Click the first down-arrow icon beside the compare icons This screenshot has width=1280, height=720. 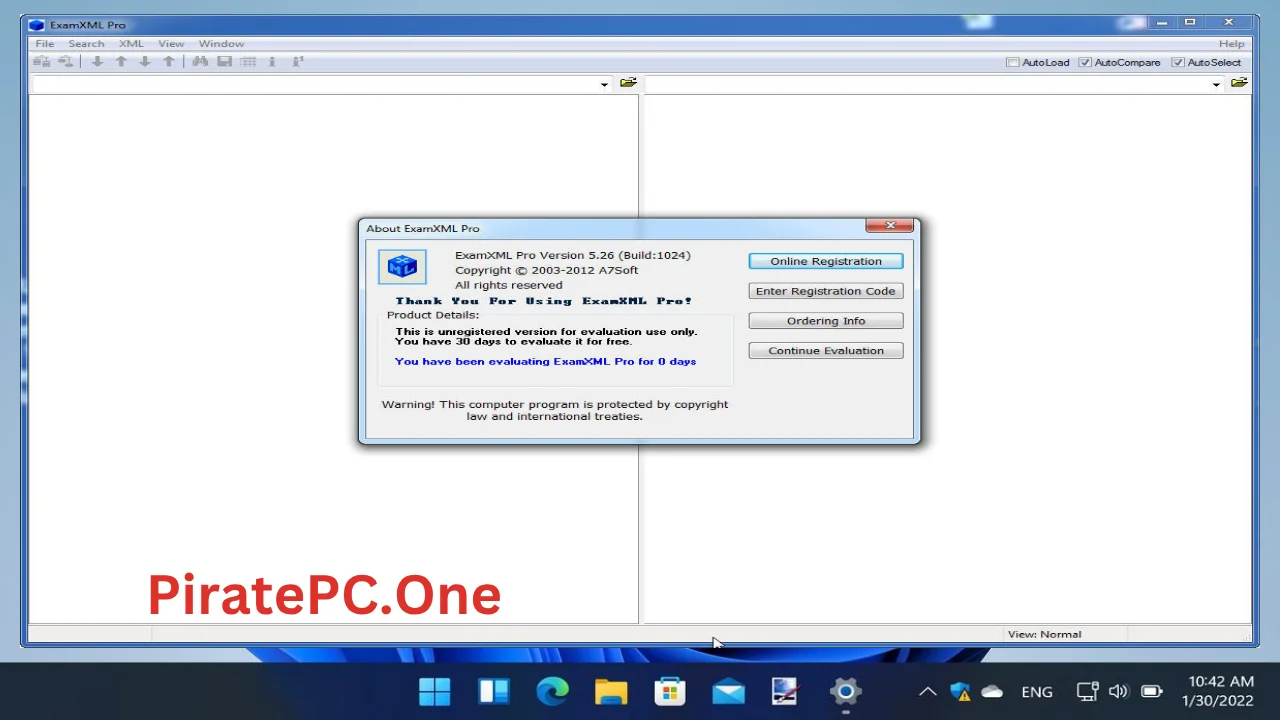[x=97, y=62]
